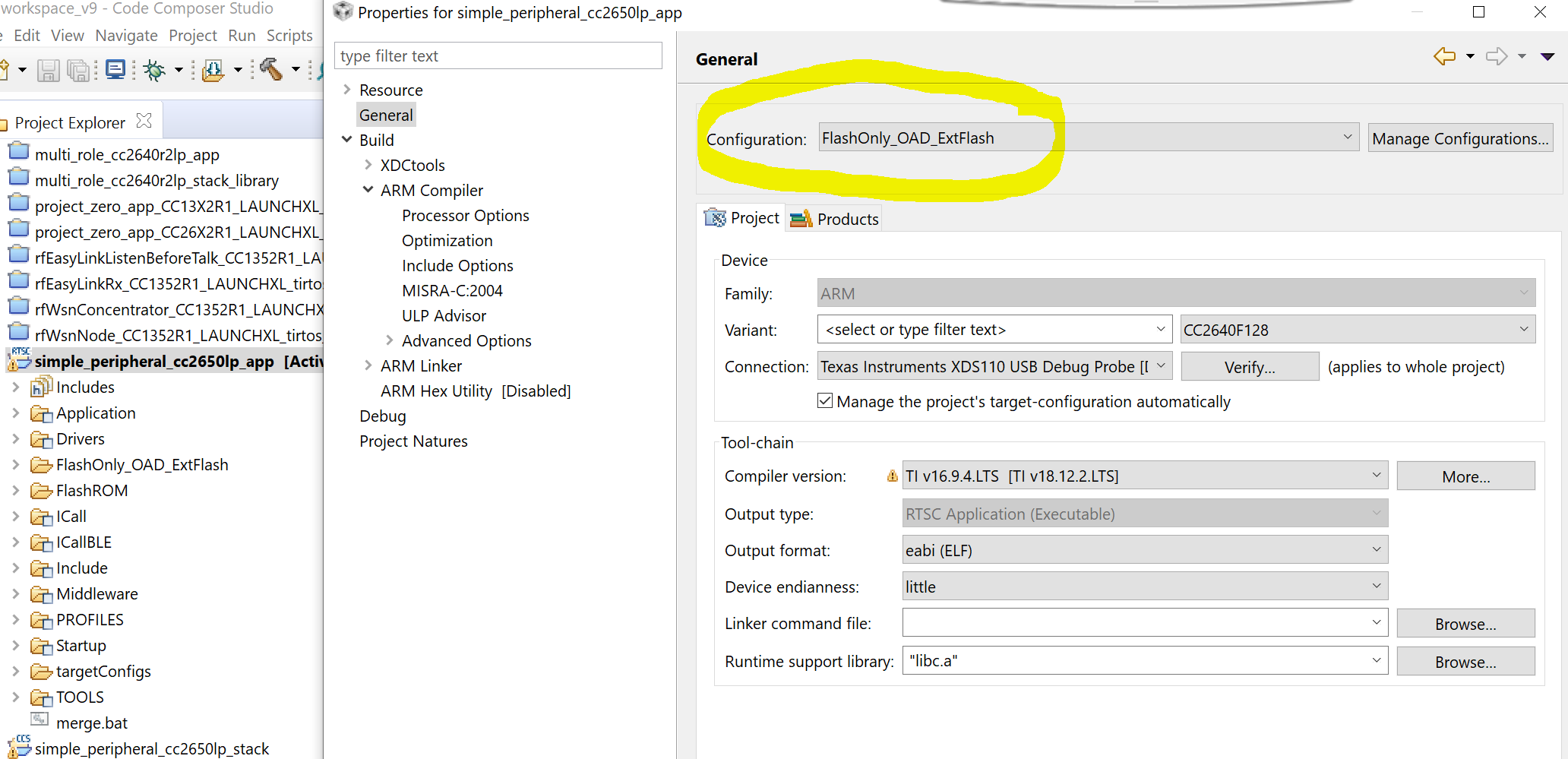The width and height of the screenshot is (1568, 759).
Task: Click the More button for compiler version
Action: click(1465, 476)
